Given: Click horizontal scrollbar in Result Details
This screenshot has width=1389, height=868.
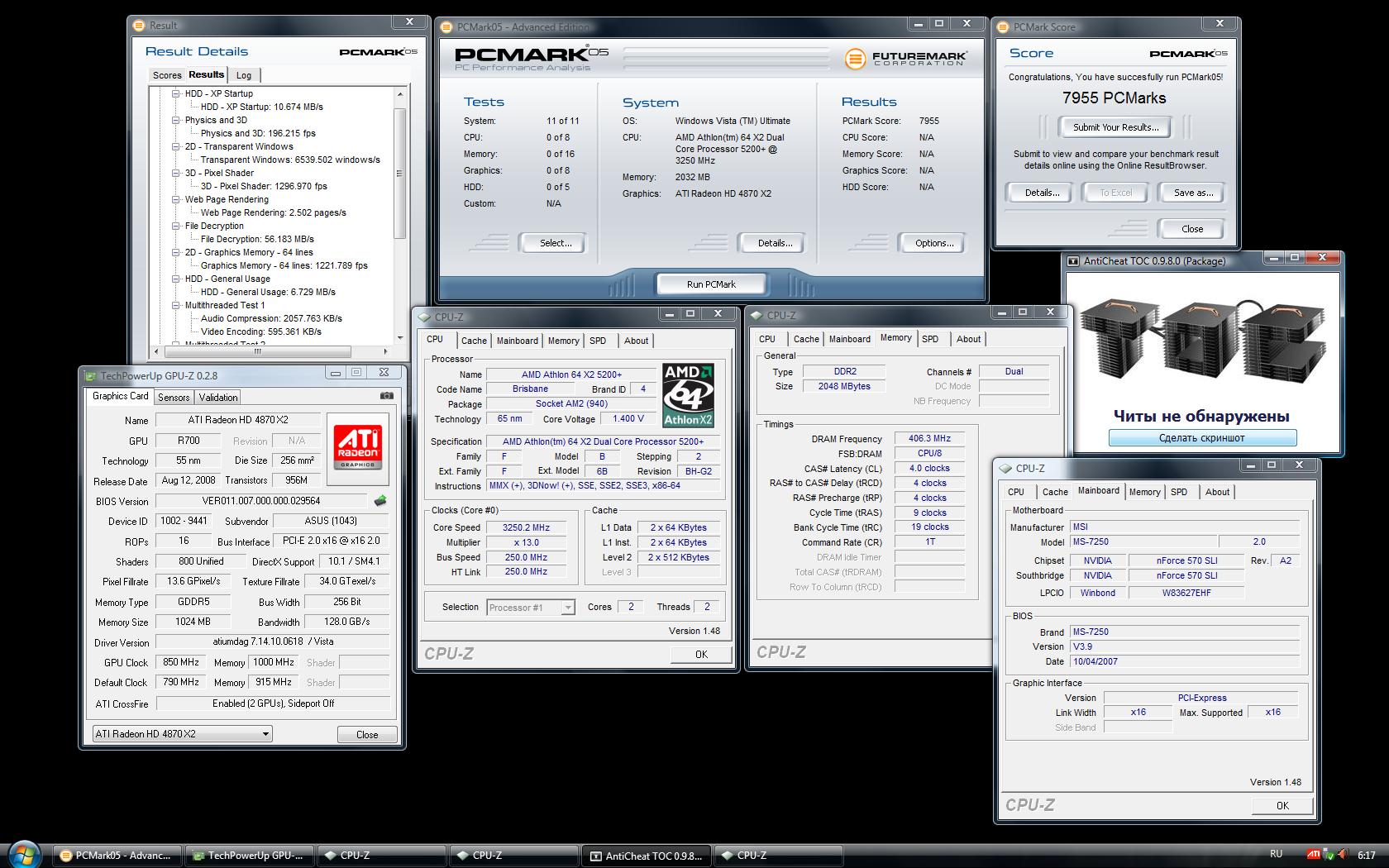Looking at the screenshot, I should [257, 351].
